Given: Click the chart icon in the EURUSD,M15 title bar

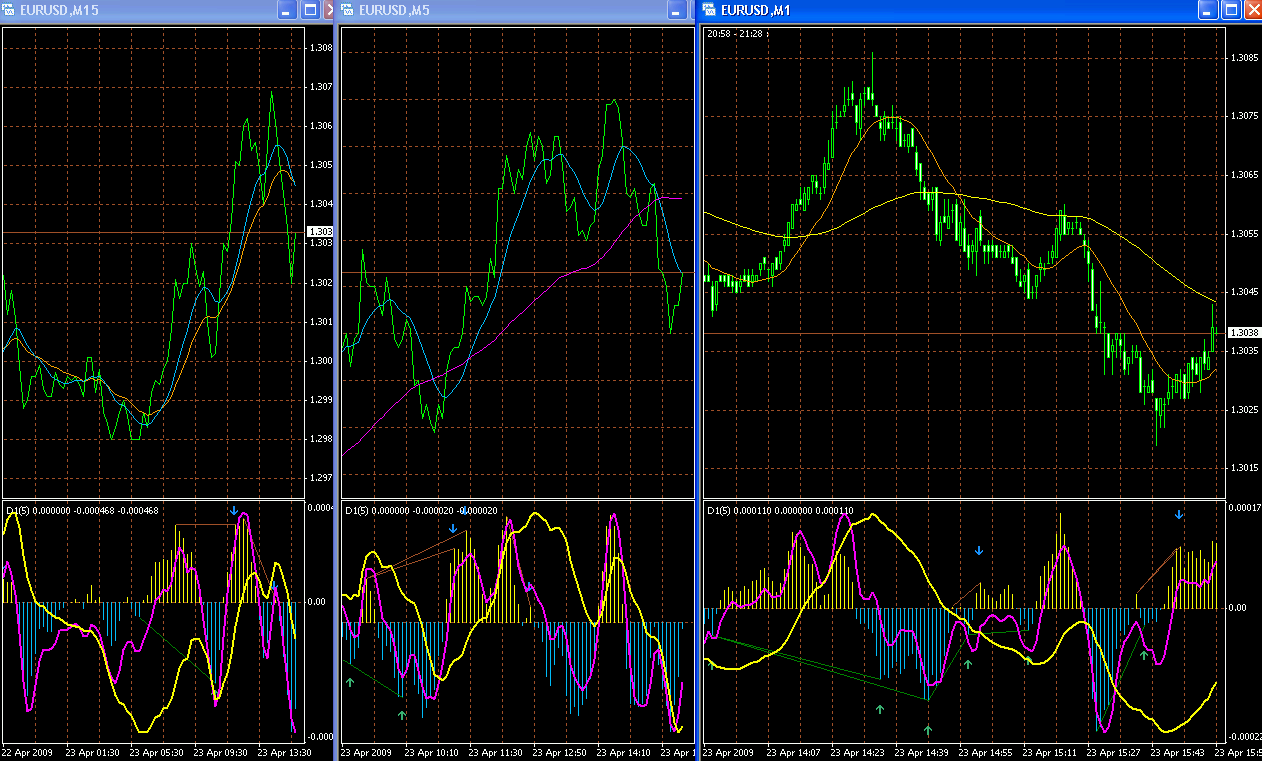Looking at the screenshot, I should point(10,10).
